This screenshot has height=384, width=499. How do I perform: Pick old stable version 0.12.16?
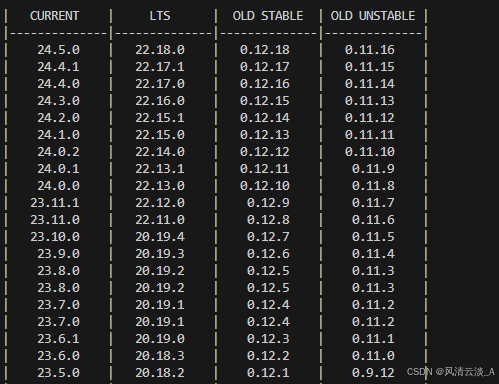click(265, 84)
